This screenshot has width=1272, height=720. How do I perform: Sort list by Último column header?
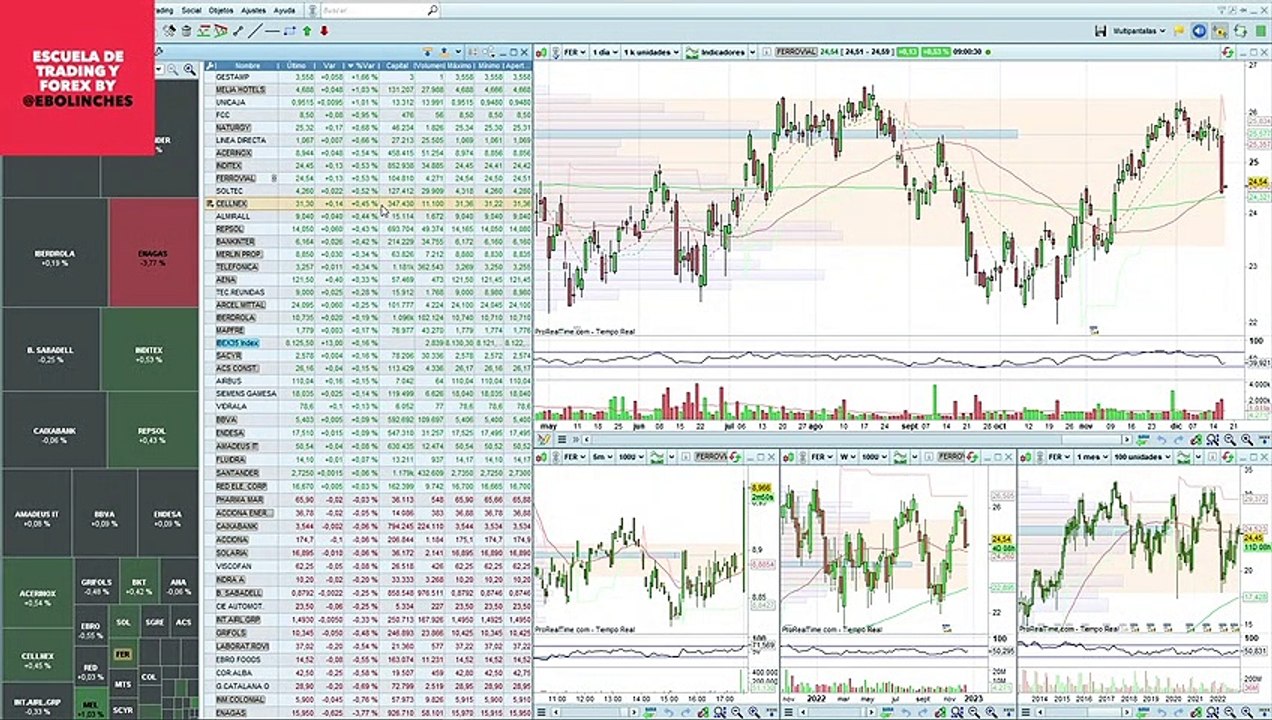click(x=296, y=66)
